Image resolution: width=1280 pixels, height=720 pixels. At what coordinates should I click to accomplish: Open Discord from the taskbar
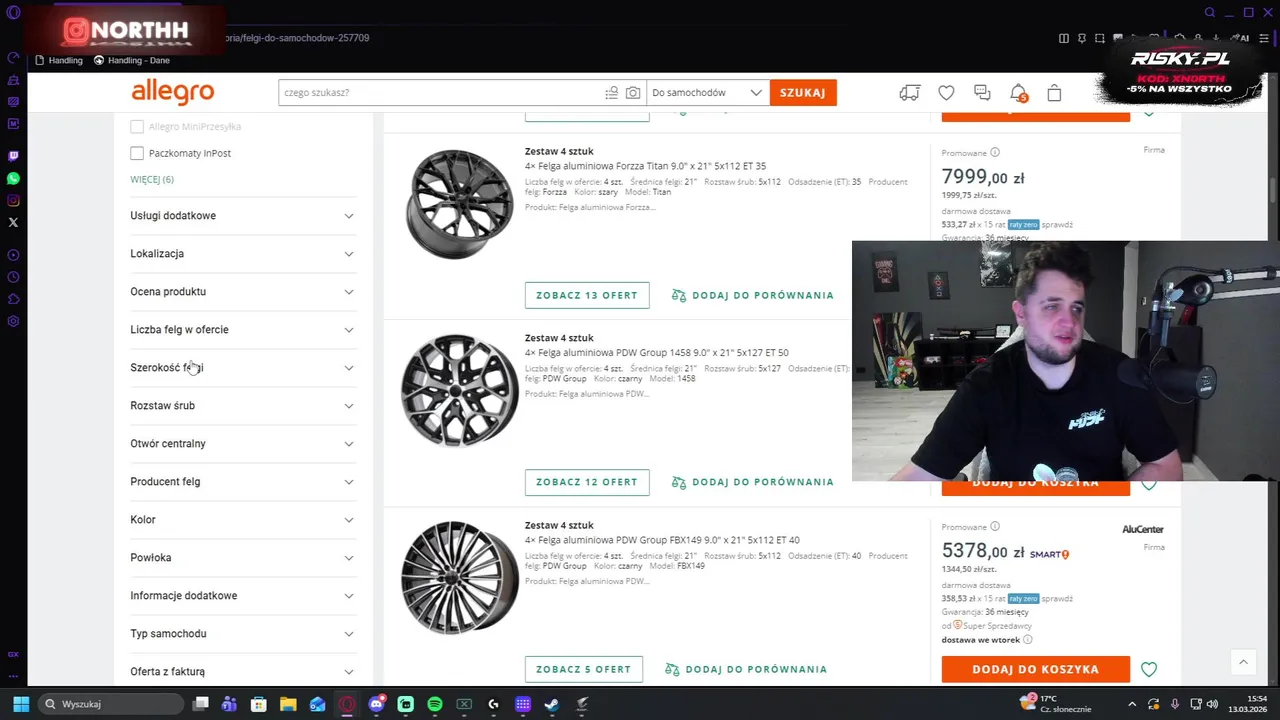pos(376,704)
